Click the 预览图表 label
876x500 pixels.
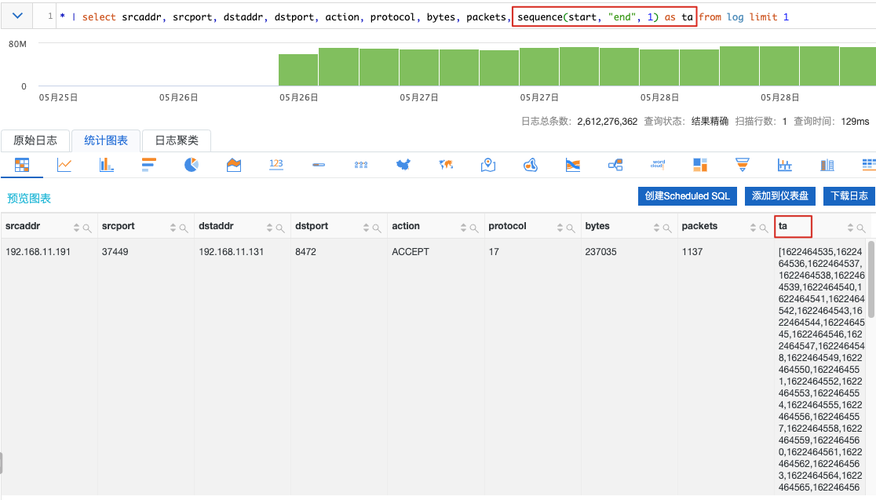[29, 198]
